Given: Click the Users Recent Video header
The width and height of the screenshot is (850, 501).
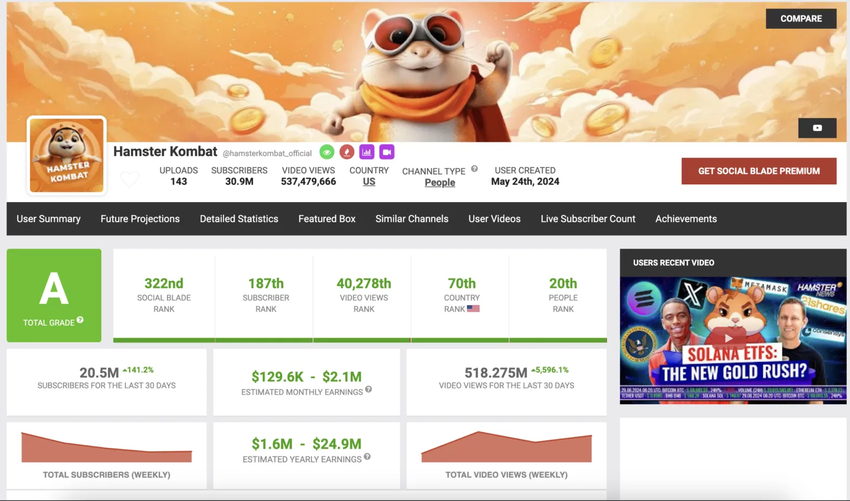Looking at the screenshot, I should (673, 263).
